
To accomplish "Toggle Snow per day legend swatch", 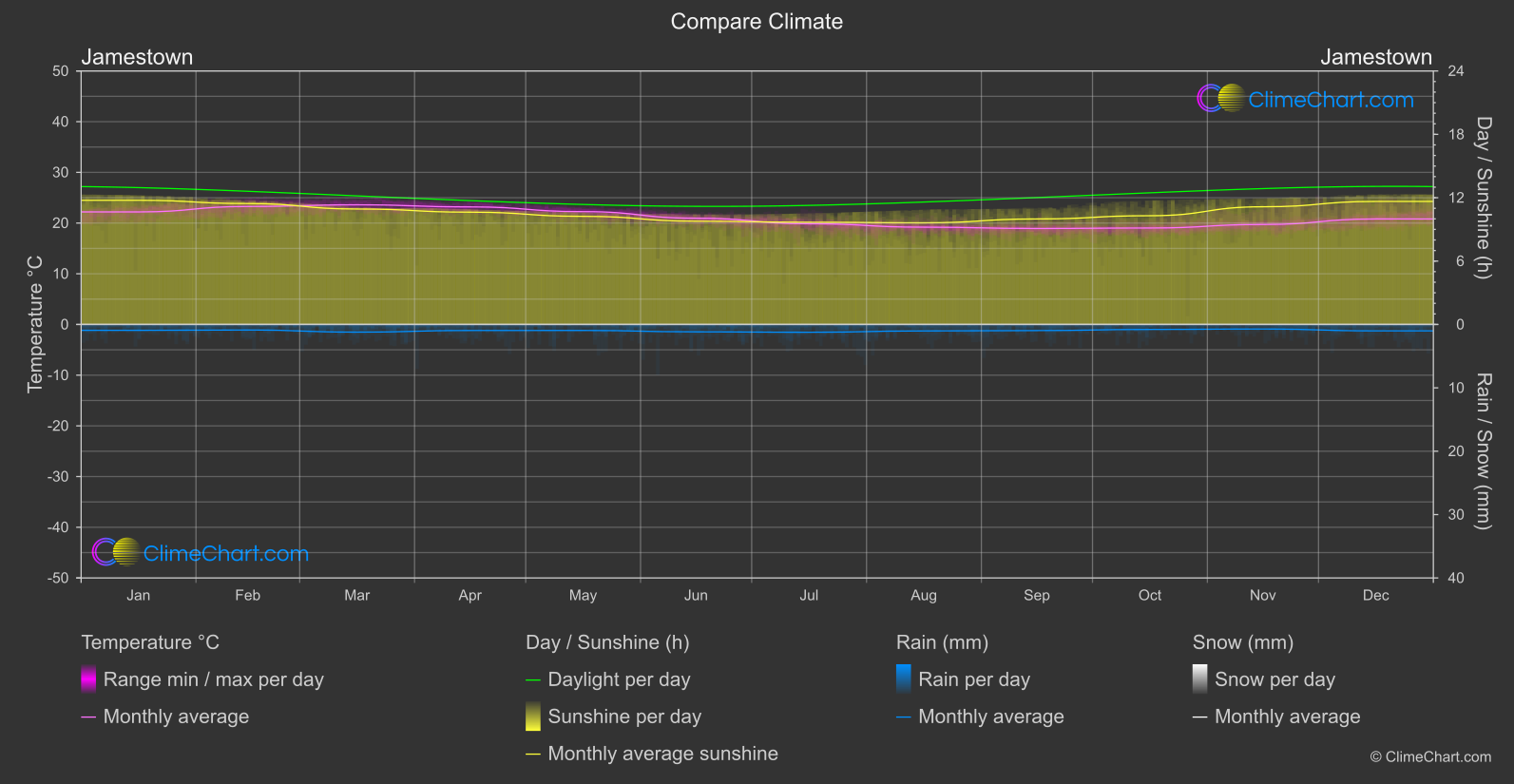I will [x=1200, y=679].
